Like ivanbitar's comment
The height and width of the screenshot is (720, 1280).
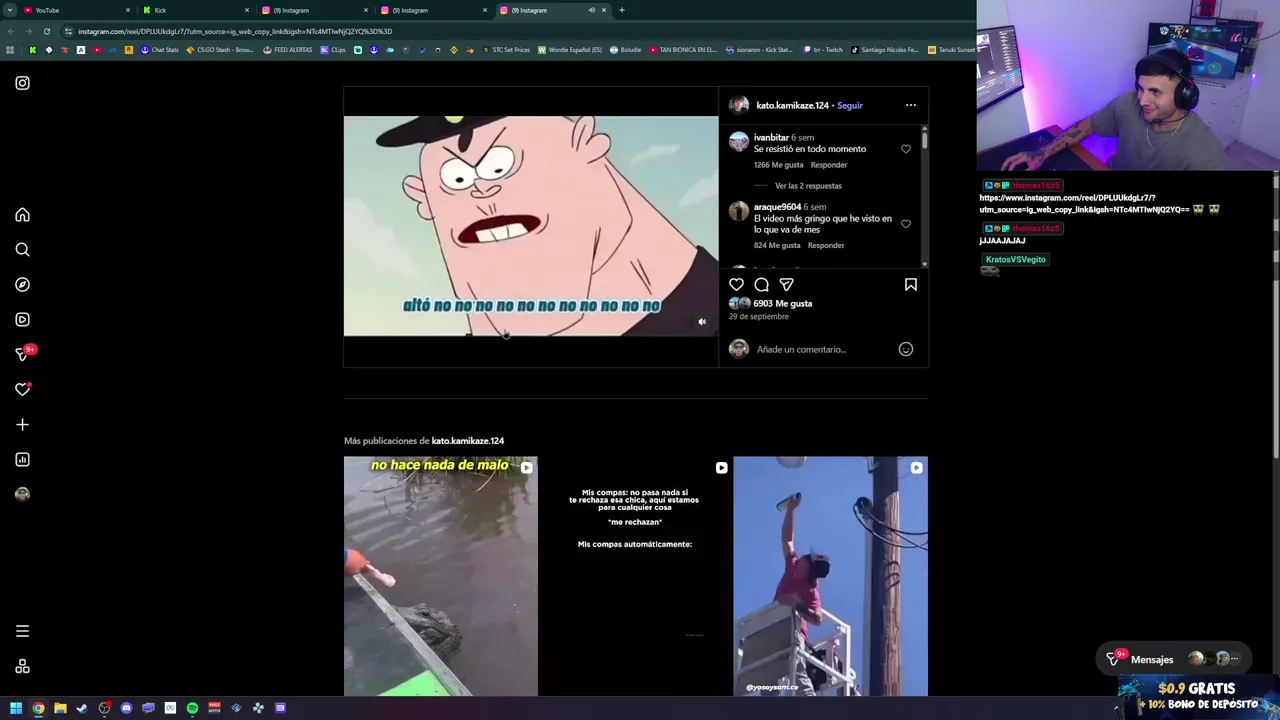(x=906, y=149)
